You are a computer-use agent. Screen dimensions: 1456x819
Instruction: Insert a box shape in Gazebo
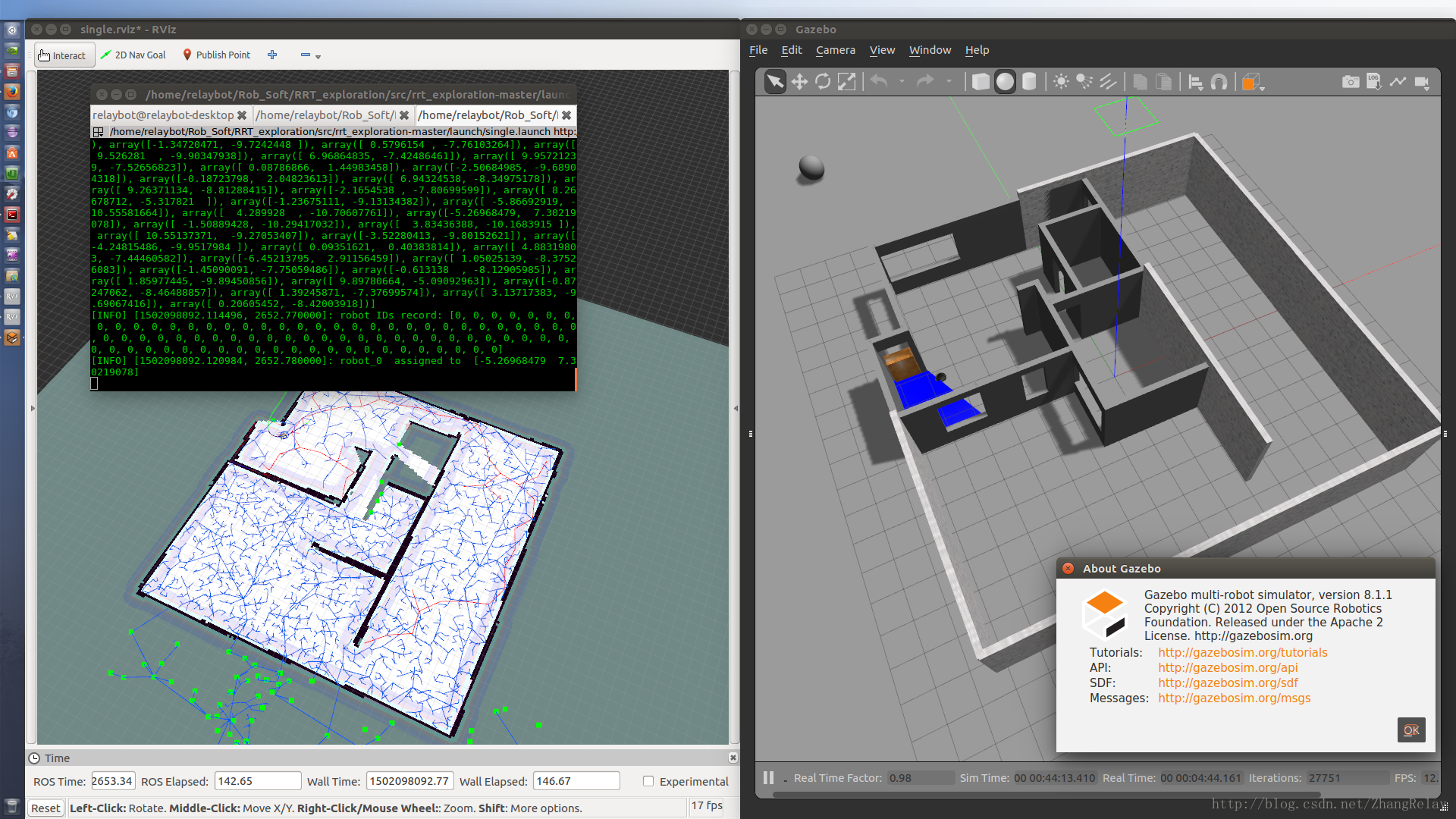click(981, 82)
